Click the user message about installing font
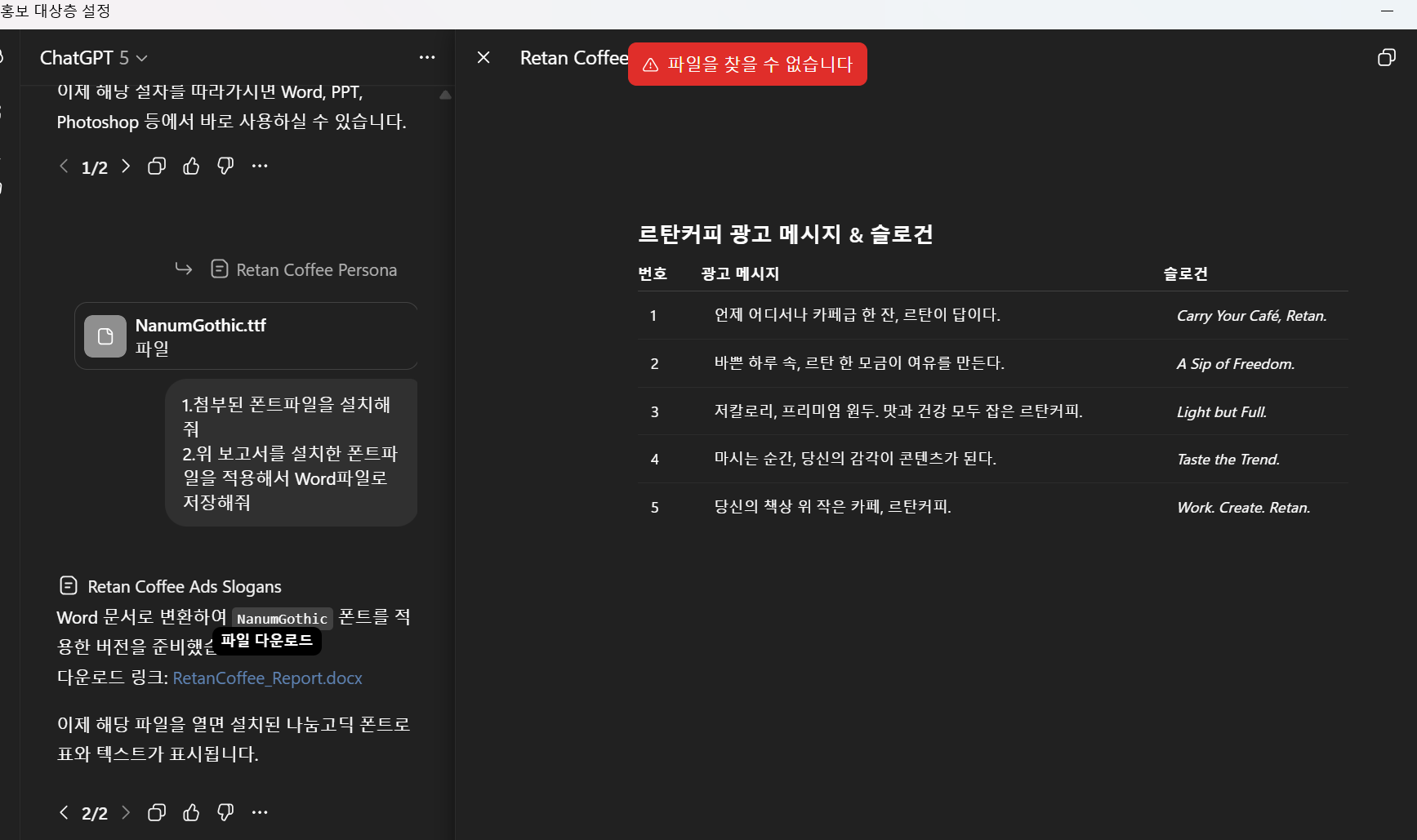1417x840 pixels. click(291, 453)
